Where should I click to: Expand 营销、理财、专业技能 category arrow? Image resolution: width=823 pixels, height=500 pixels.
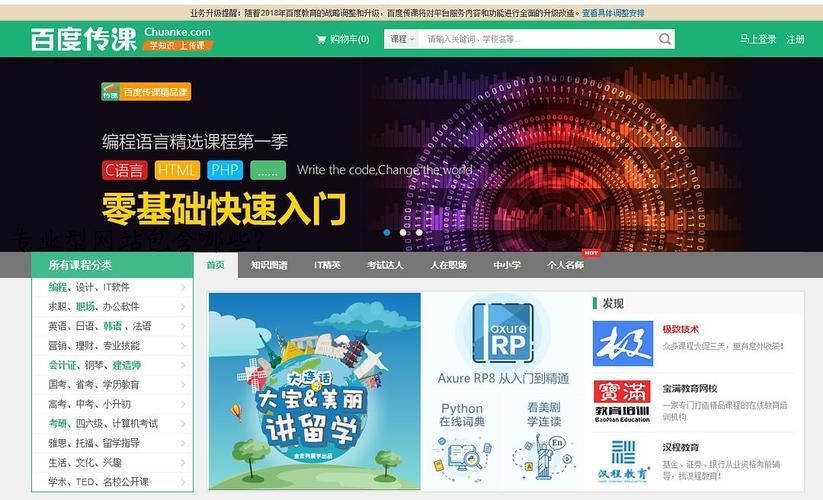[x=183, y=346]
